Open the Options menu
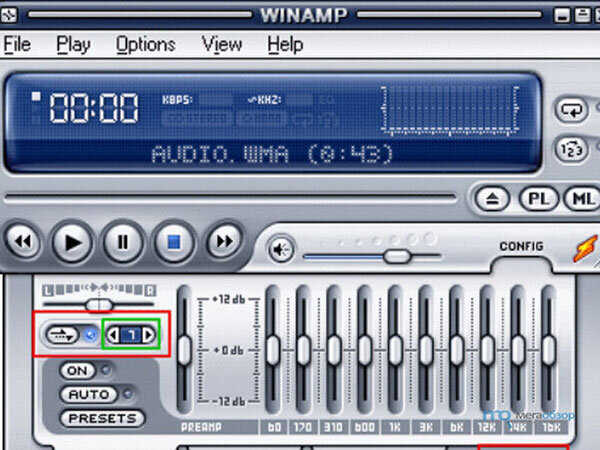 click(x=146, y=45)
